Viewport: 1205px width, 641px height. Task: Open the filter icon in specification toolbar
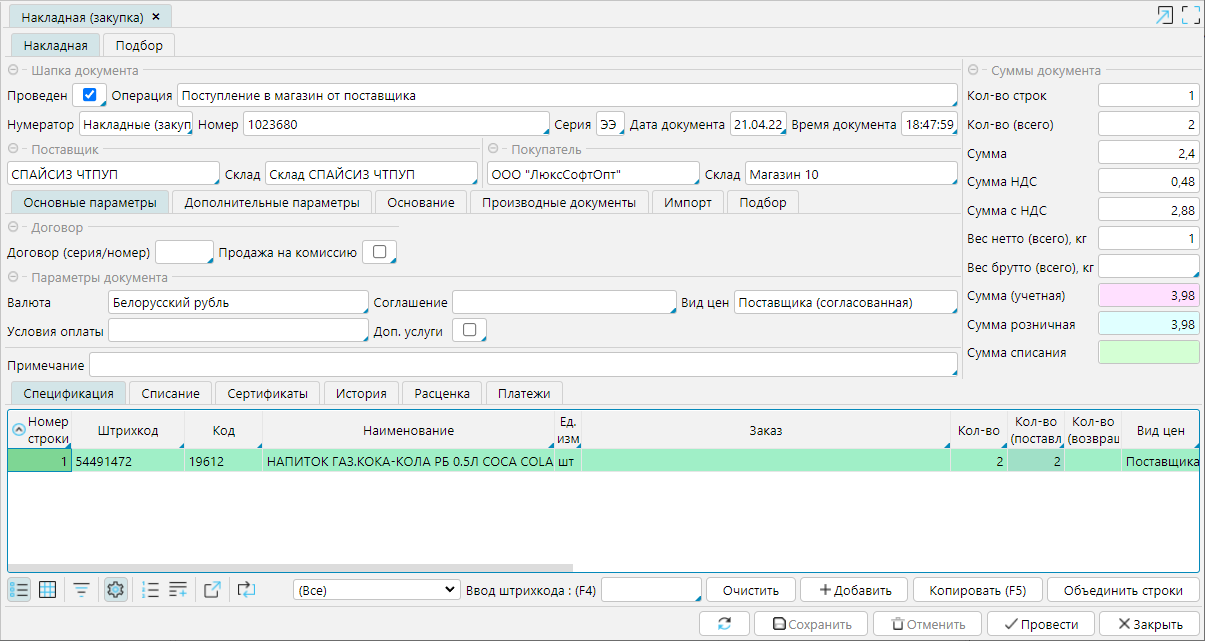82,590
